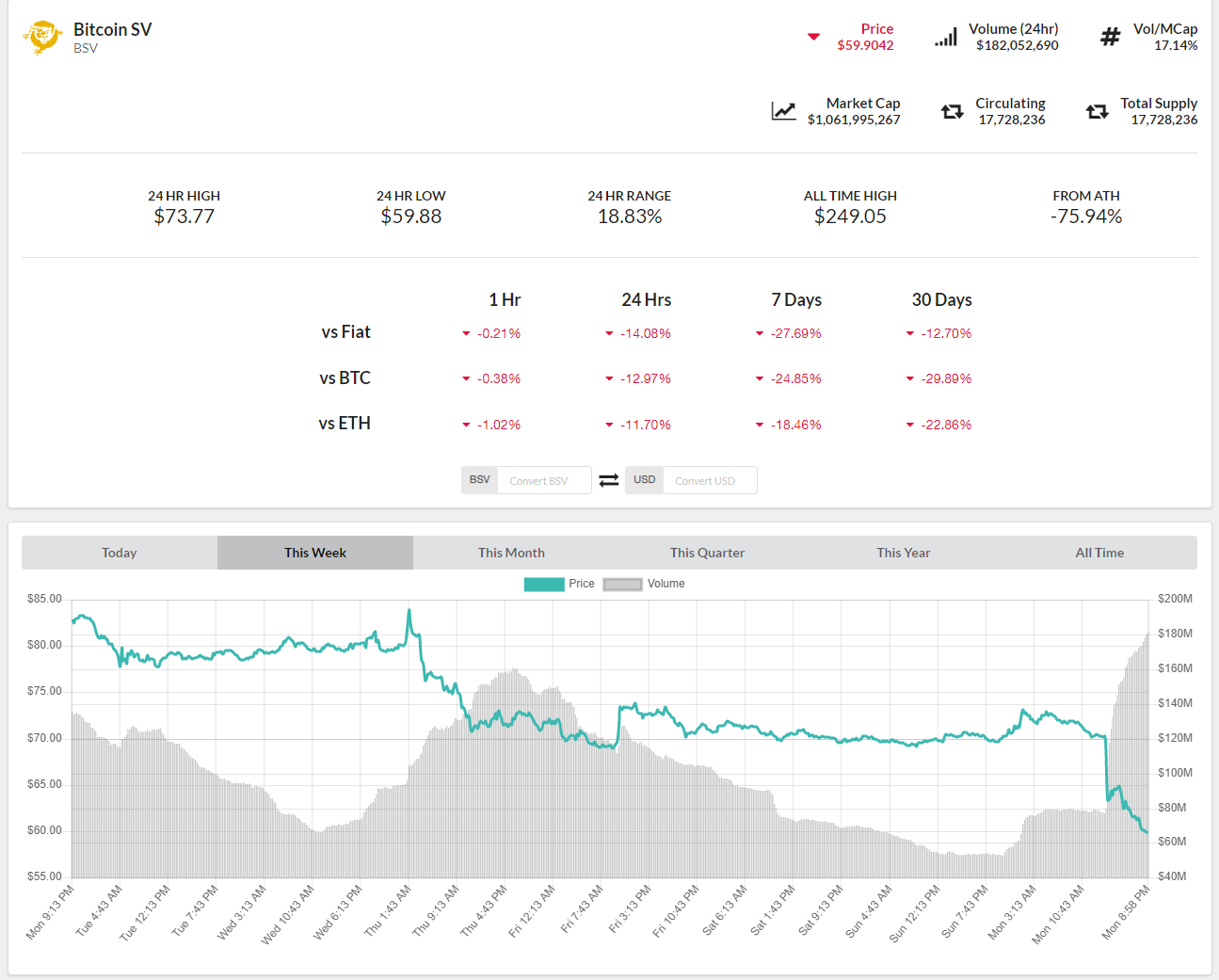This screenshot has height=980, width=1219.
Task: Click the vs ETH row label
Action: [345, 423]
